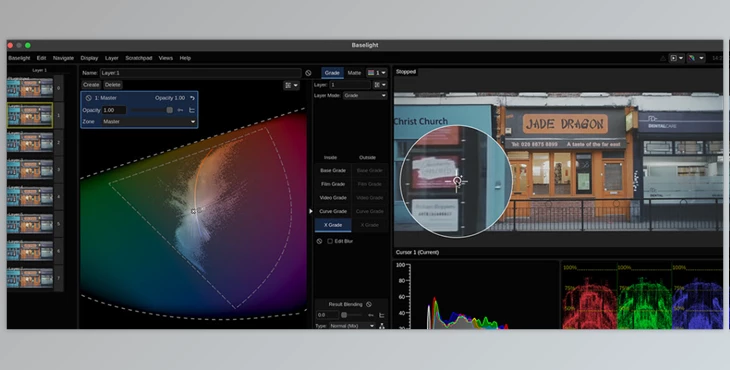Switch to the Grade tab

pos(332,73)
